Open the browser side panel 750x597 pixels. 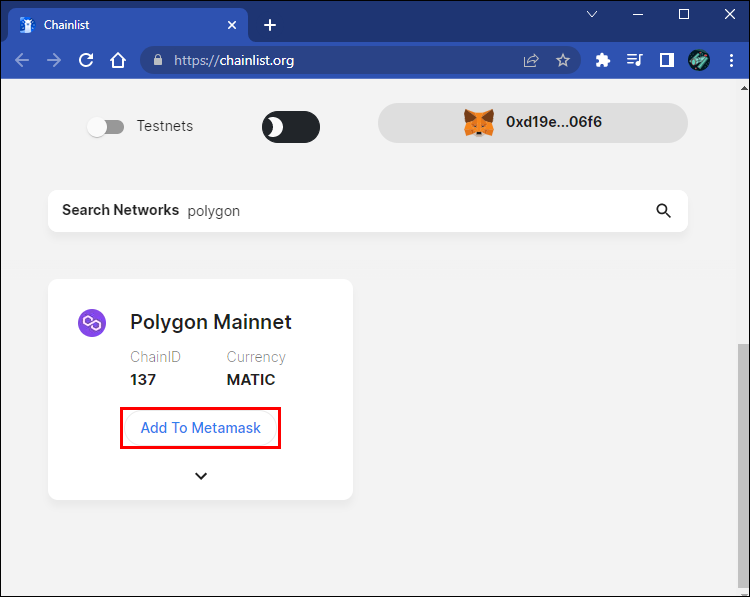(x=667, y=60)
